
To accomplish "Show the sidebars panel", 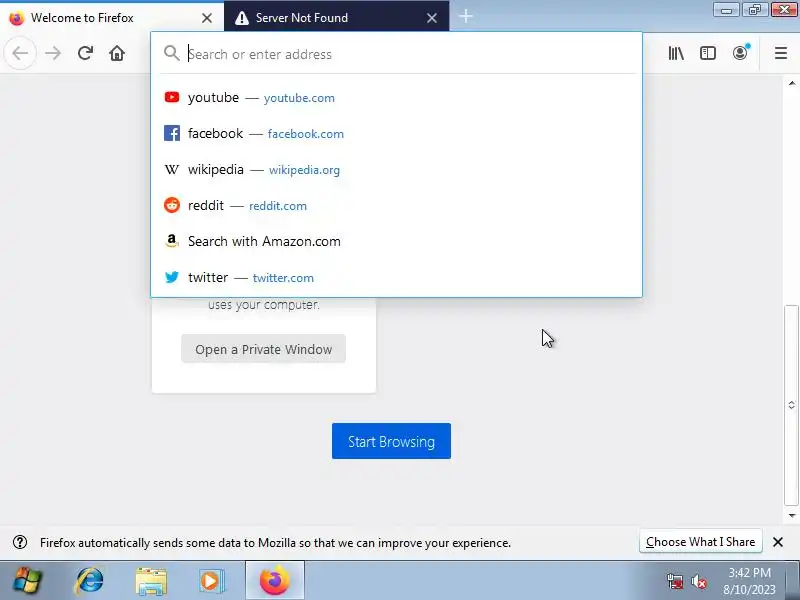I will point(708,53).
